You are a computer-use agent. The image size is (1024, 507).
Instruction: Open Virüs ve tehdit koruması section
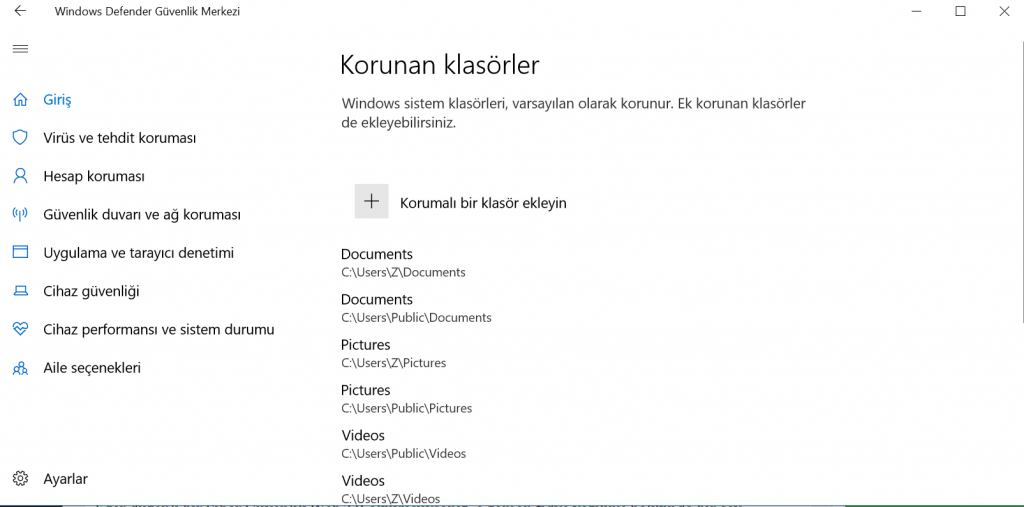tap(119, 138)
